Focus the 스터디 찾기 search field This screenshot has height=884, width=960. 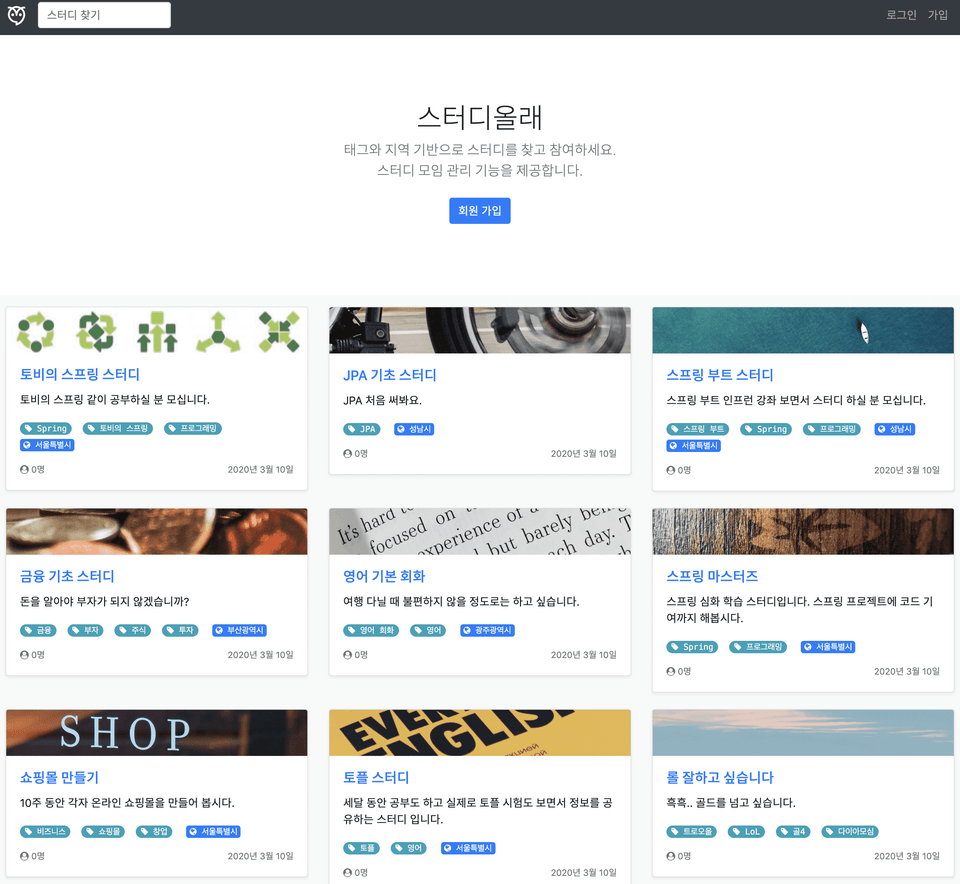click(x=104, y=15)
